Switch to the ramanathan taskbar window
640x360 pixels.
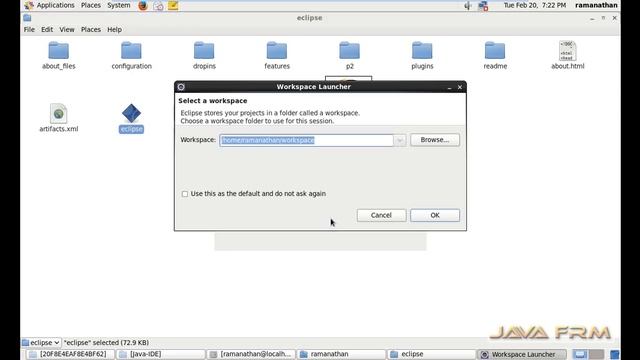tap(341, 354)
